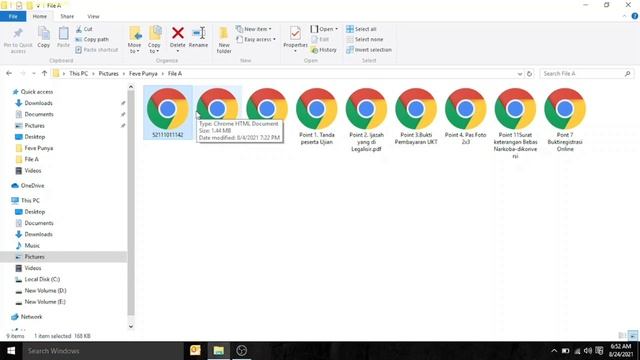Select Point 11Surat keterangan Bebas Narkoba file
Viewport: 640px width, 360px height.
point(515,123)
